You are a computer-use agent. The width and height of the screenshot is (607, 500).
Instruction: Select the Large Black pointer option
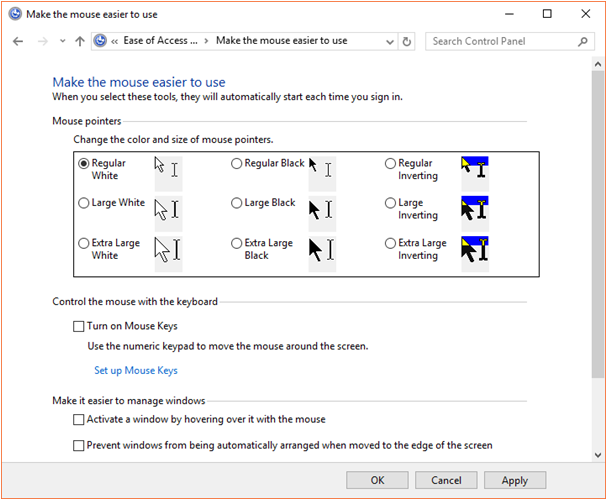[x=237, y=203]
